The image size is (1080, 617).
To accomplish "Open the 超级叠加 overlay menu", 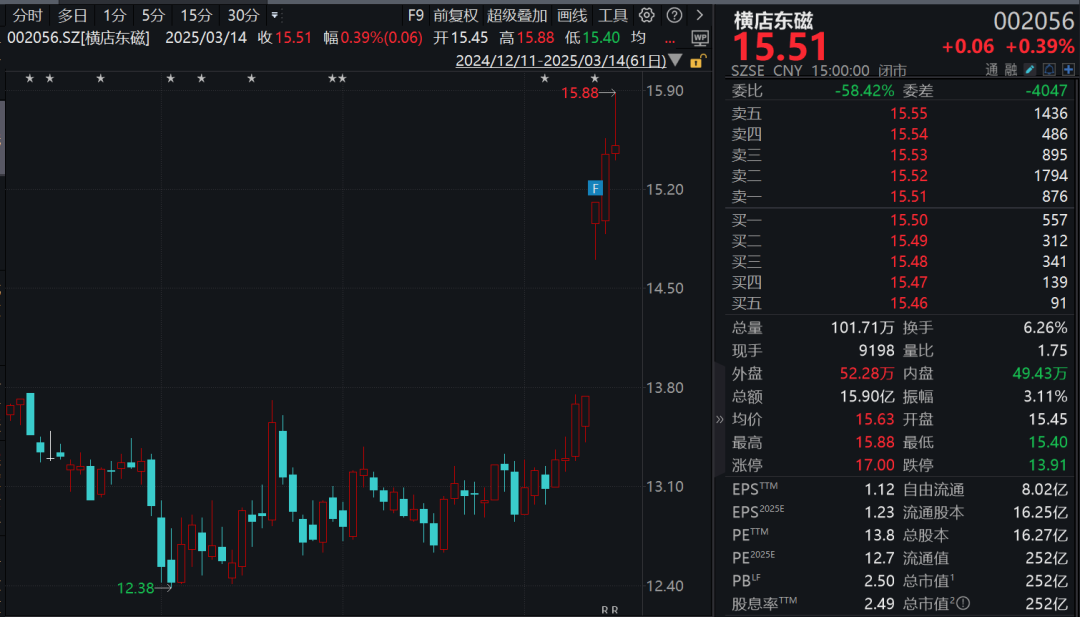I will [517, 15].
